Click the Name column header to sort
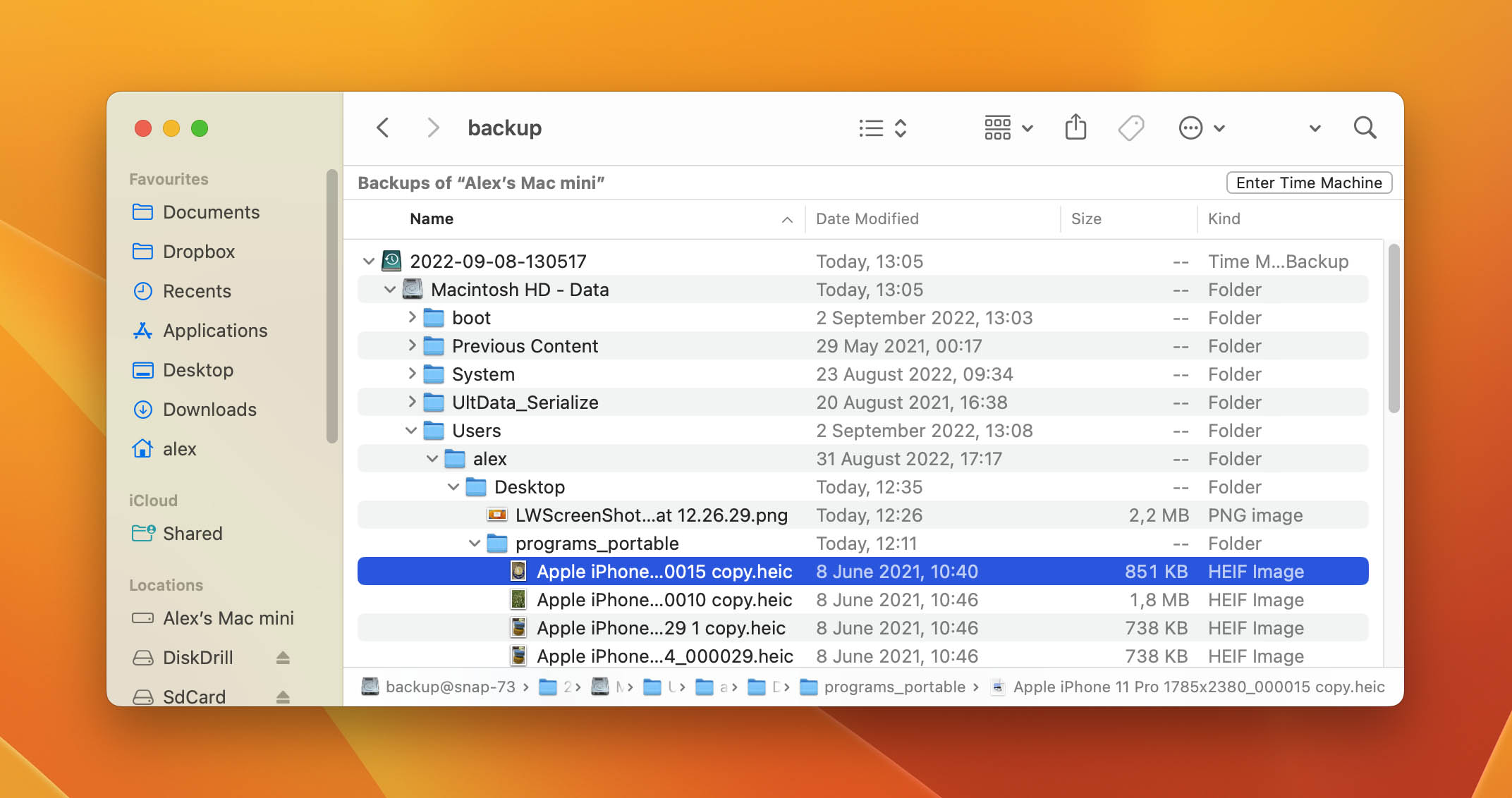Screen dimensions: 1512x798 point(431,218)
